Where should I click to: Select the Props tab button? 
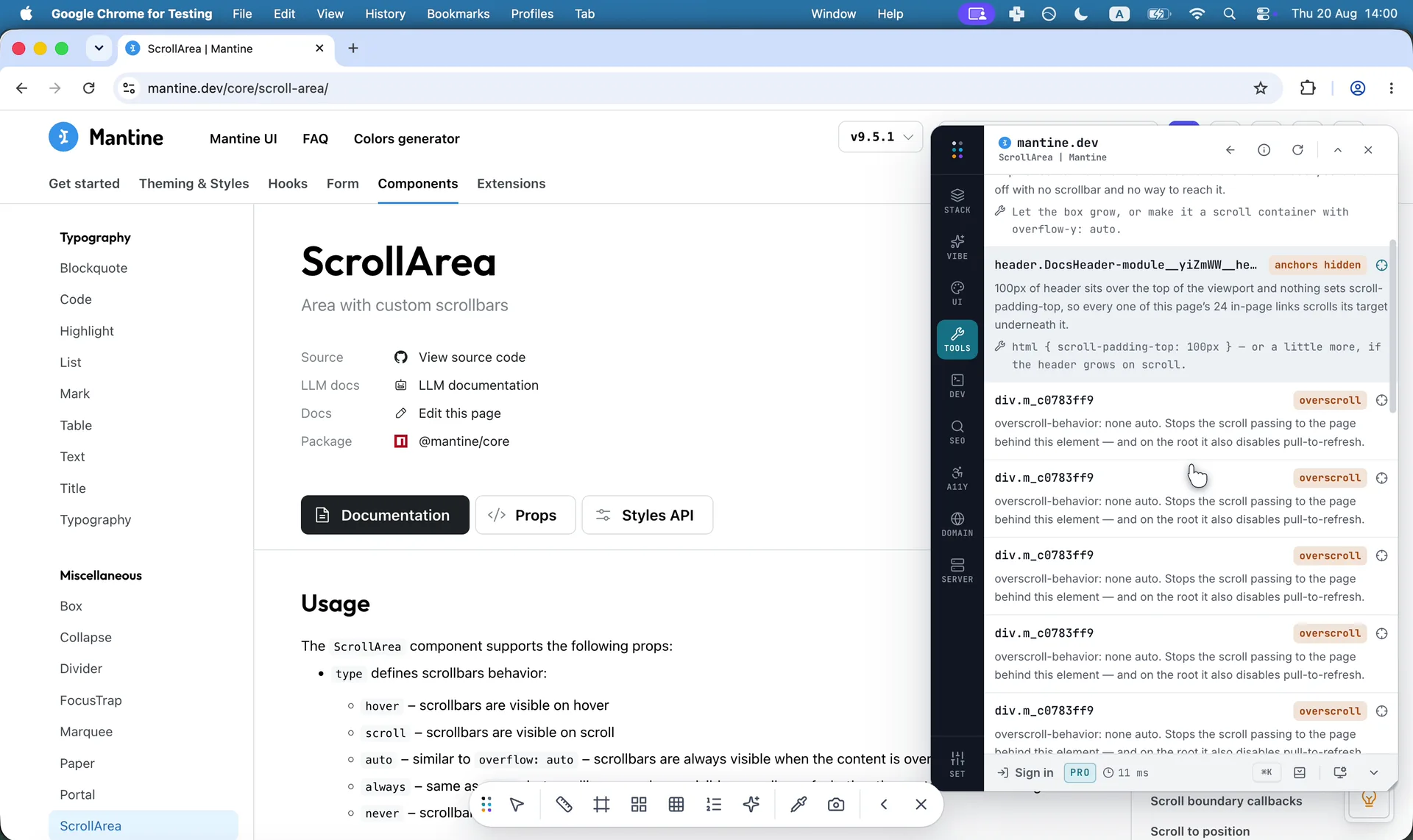[525, 515]
